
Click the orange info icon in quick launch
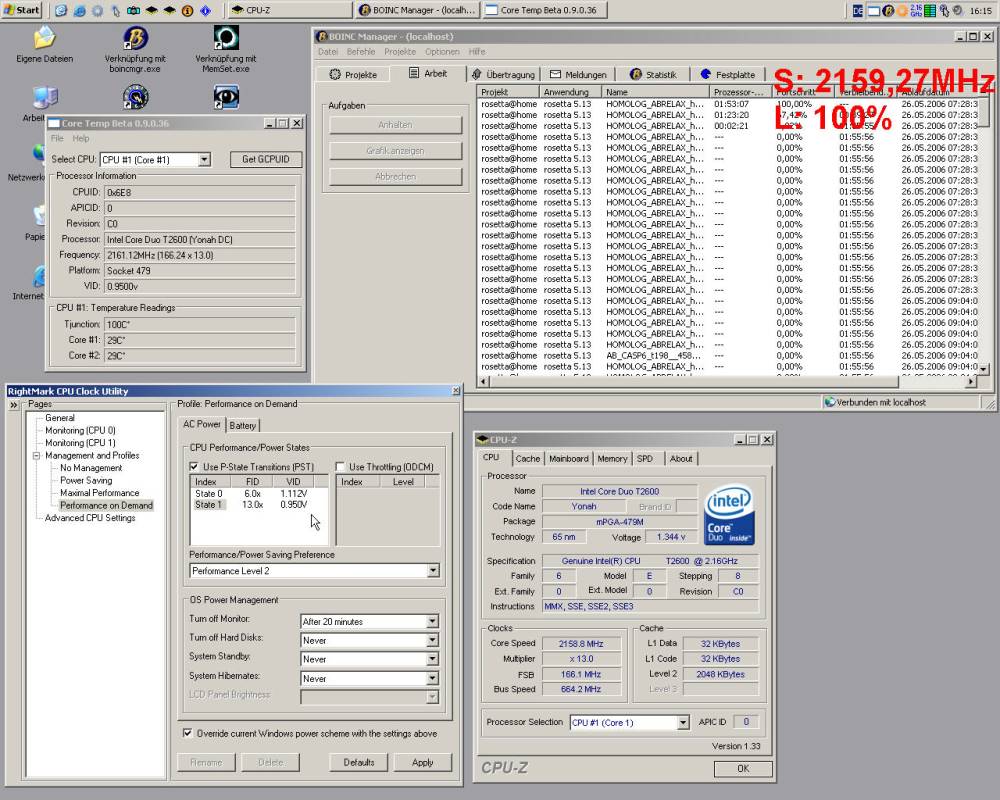(188, 10)
